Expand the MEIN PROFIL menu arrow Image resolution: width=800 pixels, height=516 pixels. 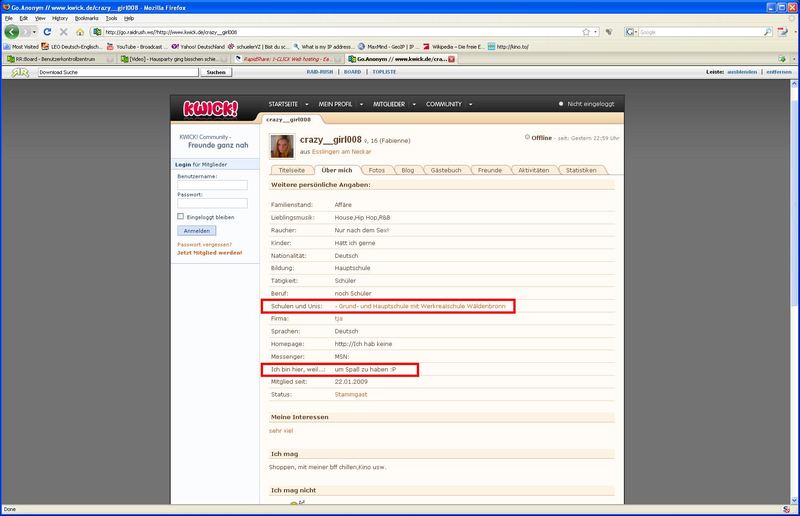[361, 104]
